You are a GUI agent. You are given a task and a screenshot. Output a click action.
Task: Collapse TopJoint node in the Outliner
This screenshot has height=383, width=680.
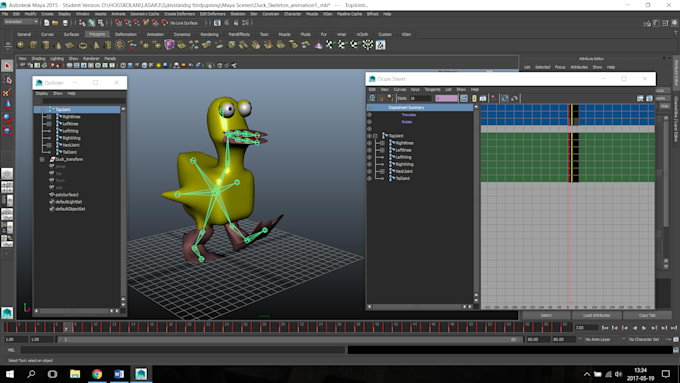pos(42,110)
